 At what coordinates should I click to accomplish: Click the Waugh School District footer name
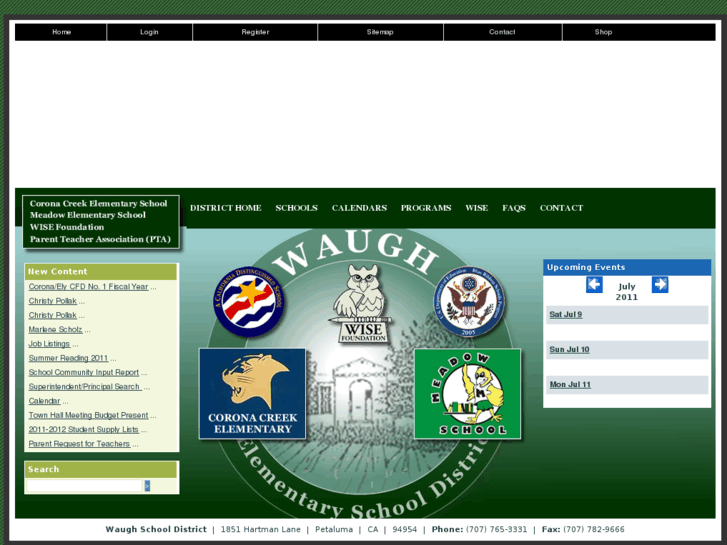[x=156, y=529]
